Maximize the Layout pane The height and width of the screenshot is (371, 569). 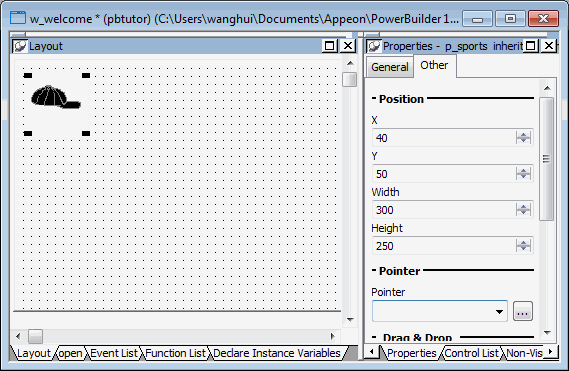329,46
